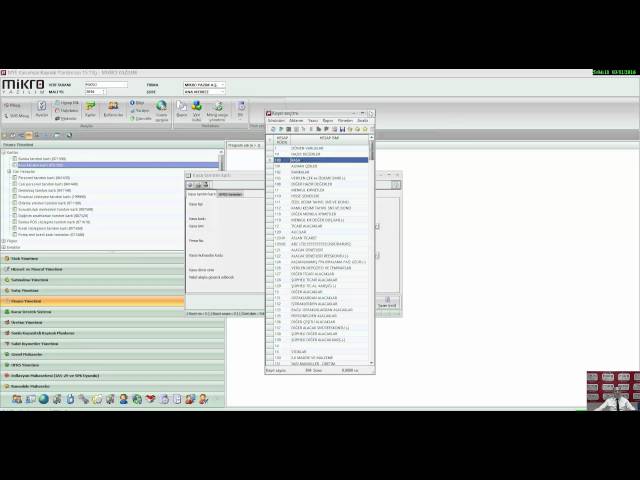Image resolution: width=640 pixels, height=480 pixels.
Task: Open Mikro sorgu yönetimi icon
Action: pos(217,111)
